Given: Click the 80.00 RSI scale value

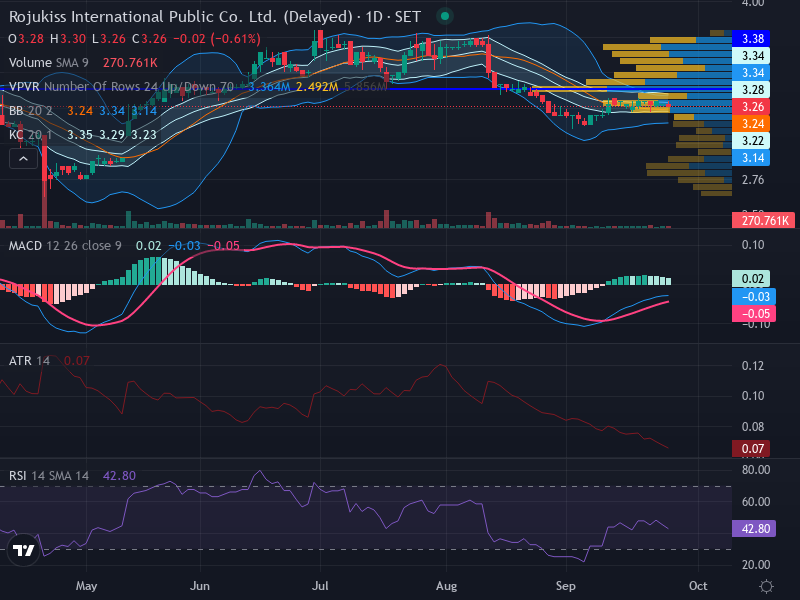Looking at the screenshot, I should [x=756, y=469].
